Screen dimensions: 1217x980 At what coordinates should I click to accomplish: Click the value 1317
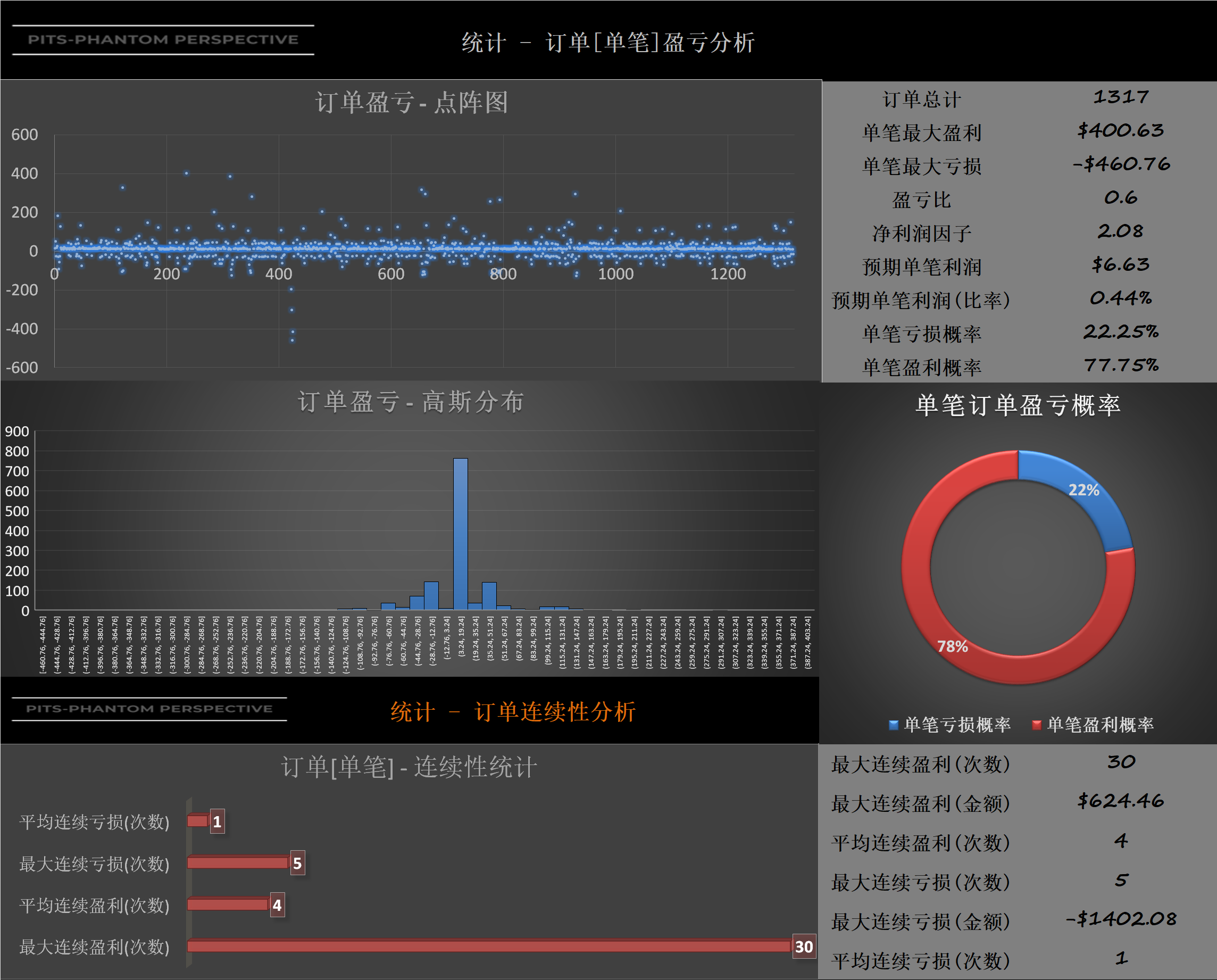tap(1121, 97)
